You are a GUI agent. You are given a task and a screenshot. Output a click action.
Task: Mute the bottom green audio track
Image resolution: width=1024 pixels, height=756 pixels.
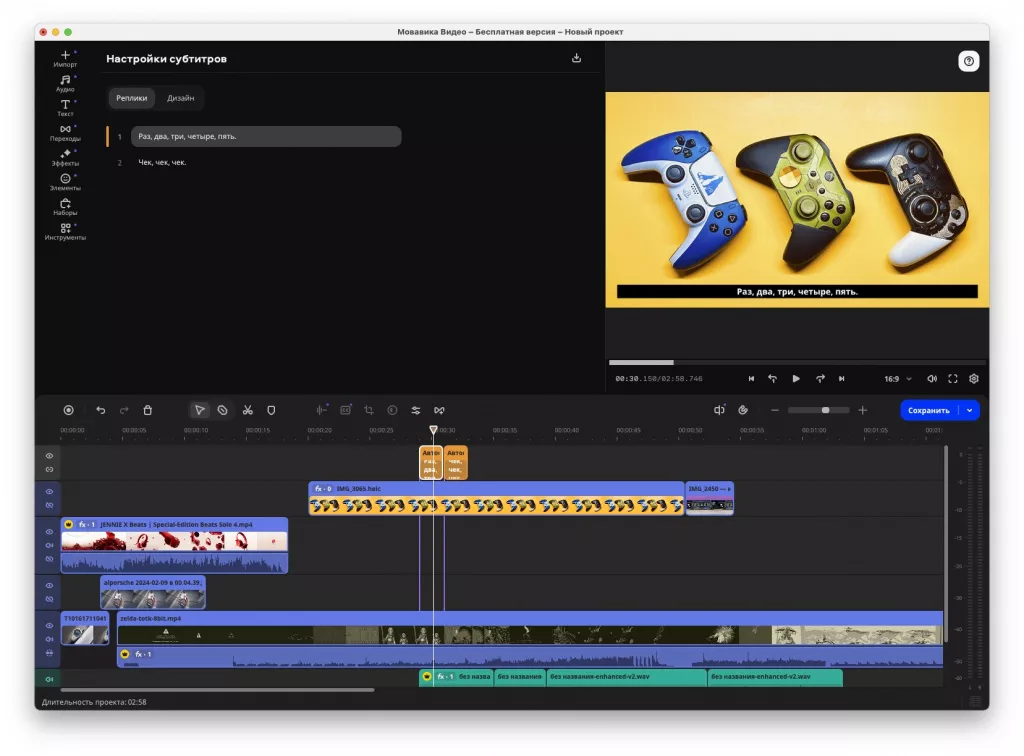point(48,679)
